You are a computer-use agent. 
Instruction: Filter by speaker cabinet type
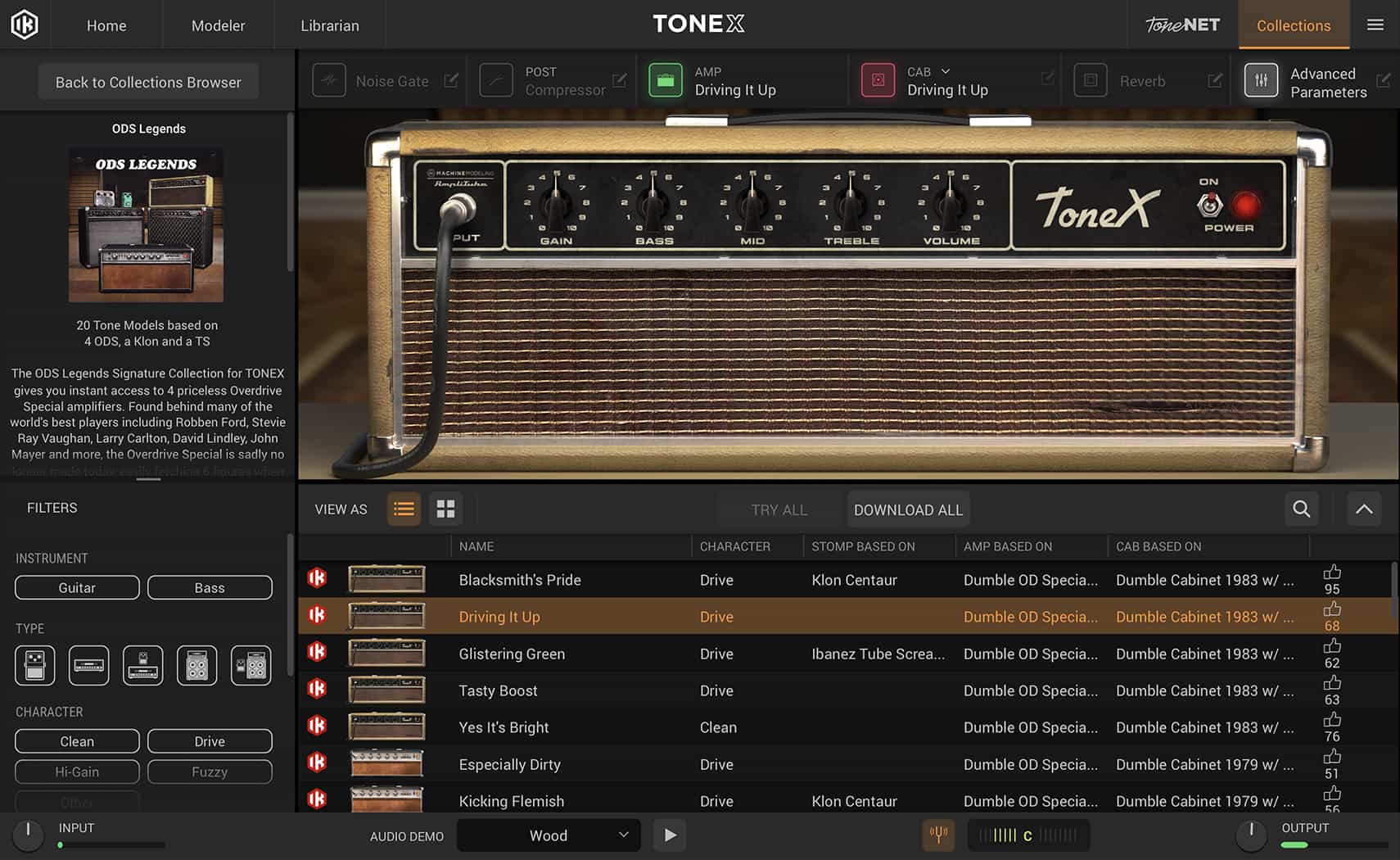point(196,665)
